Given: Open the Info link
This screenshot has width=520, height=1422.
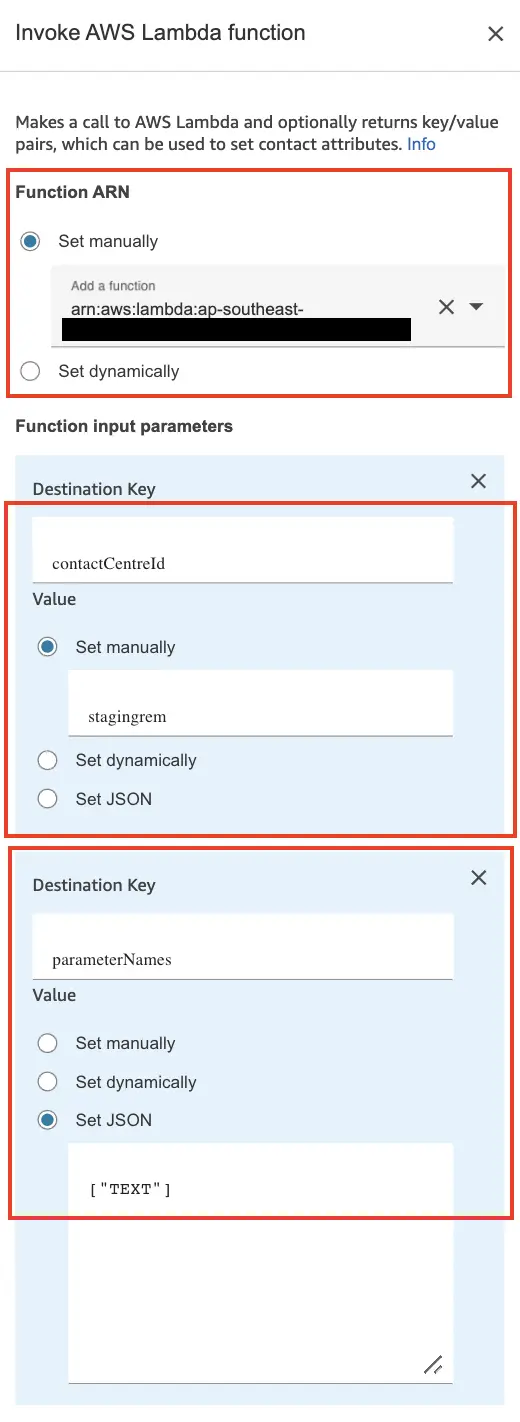Looking at the screenshot, I should (x=421, y=144).
